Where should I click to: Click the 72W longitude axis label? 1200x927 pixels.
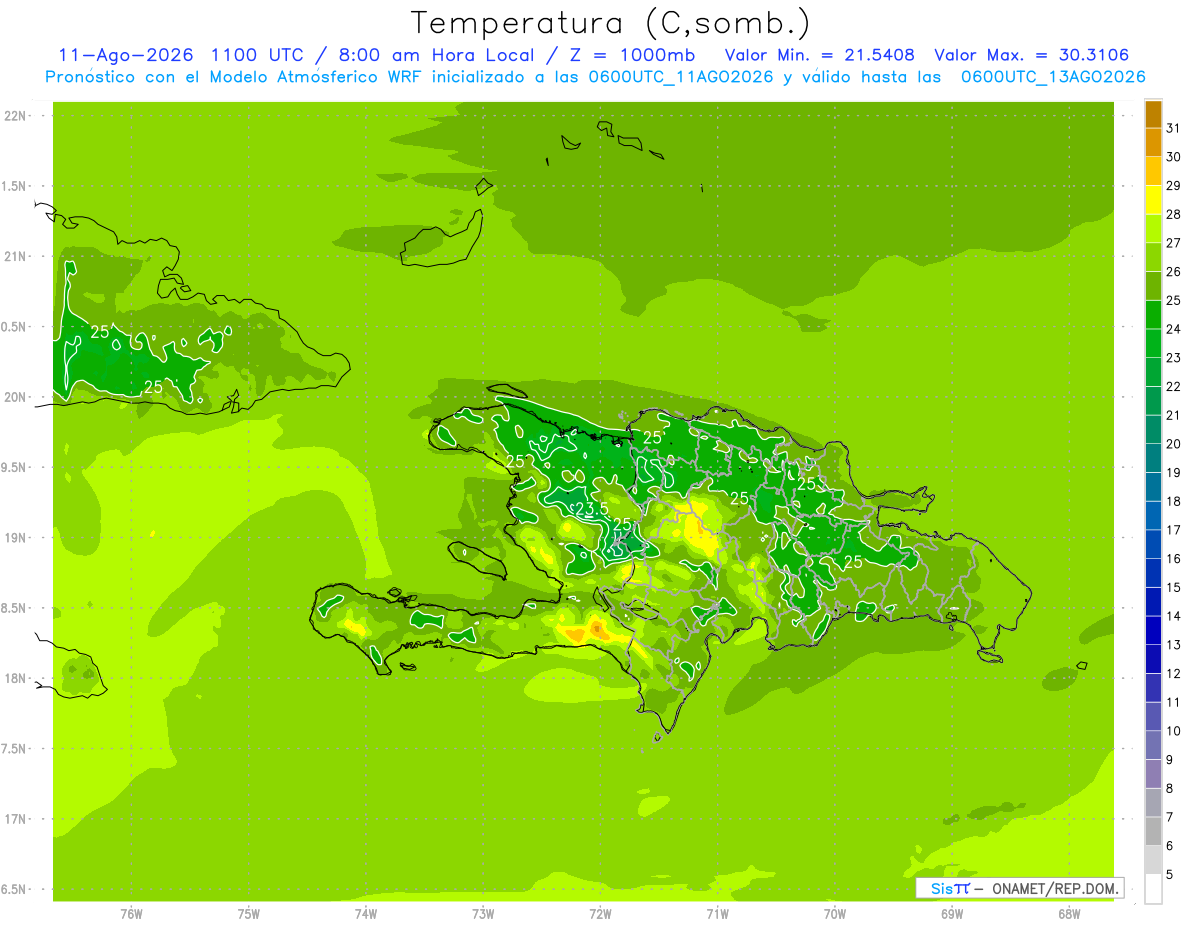click(x=600, y=913)
